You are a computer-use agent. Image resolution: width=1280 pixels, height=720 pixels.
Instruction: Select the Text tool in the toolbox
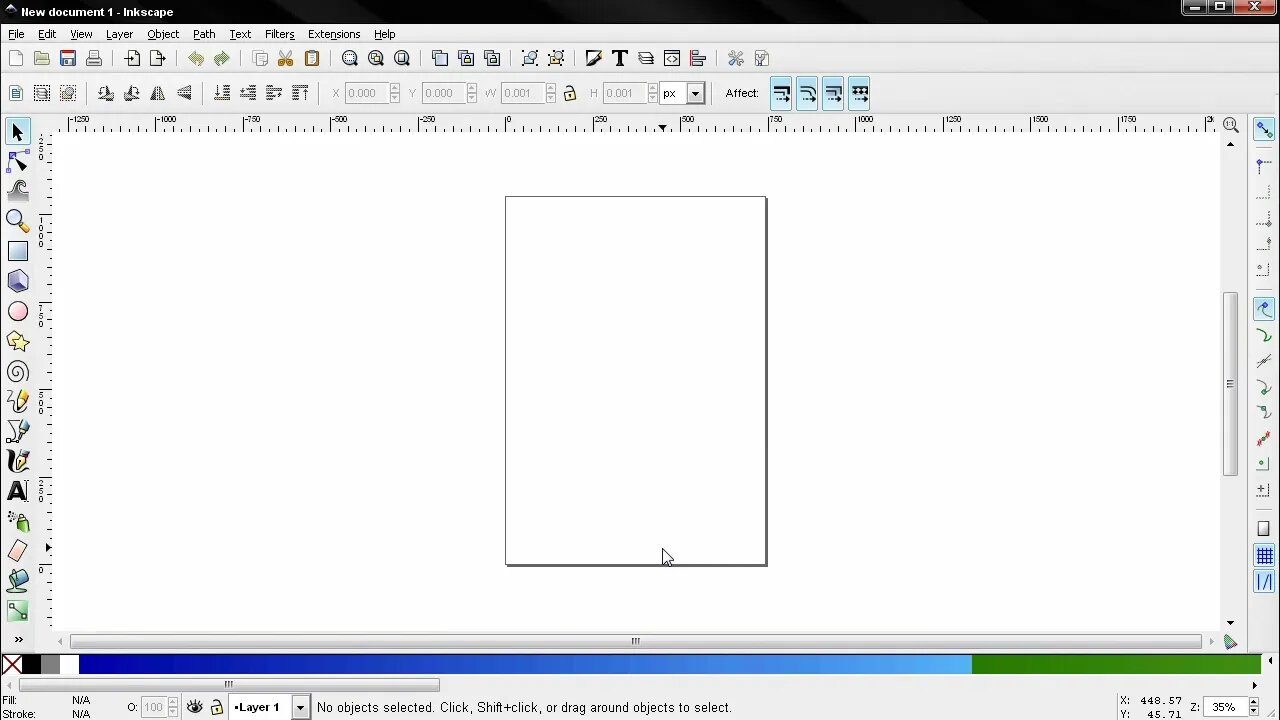[x=17, y=491]
